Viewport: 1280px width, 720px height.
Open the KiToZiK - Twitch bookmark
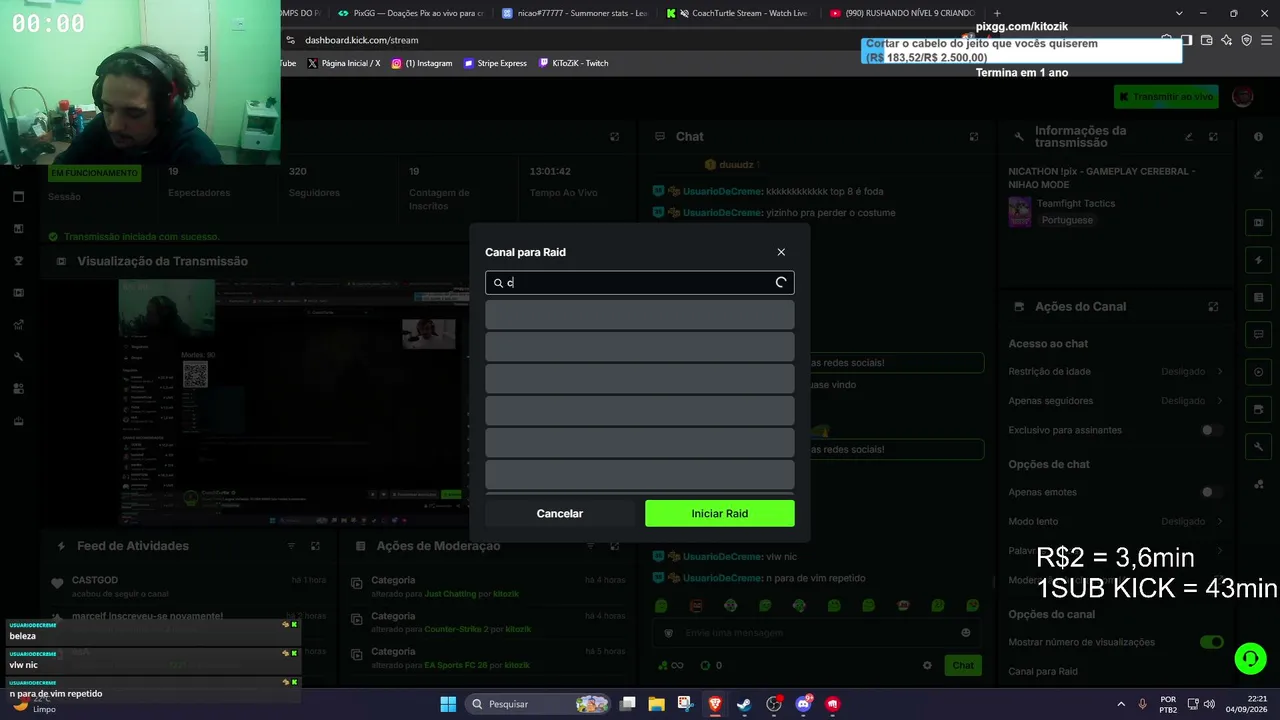[x=573, y=63]
